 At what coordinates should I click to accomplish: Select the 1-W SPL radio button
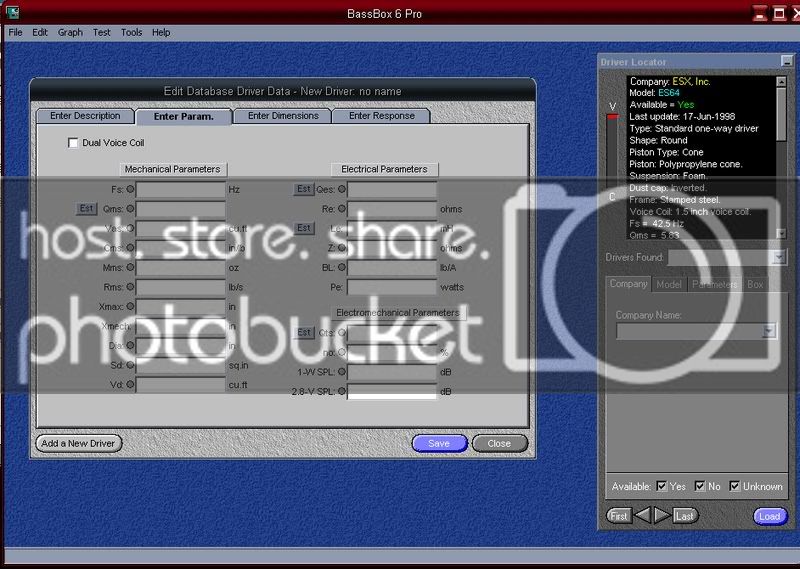point(342,372)
